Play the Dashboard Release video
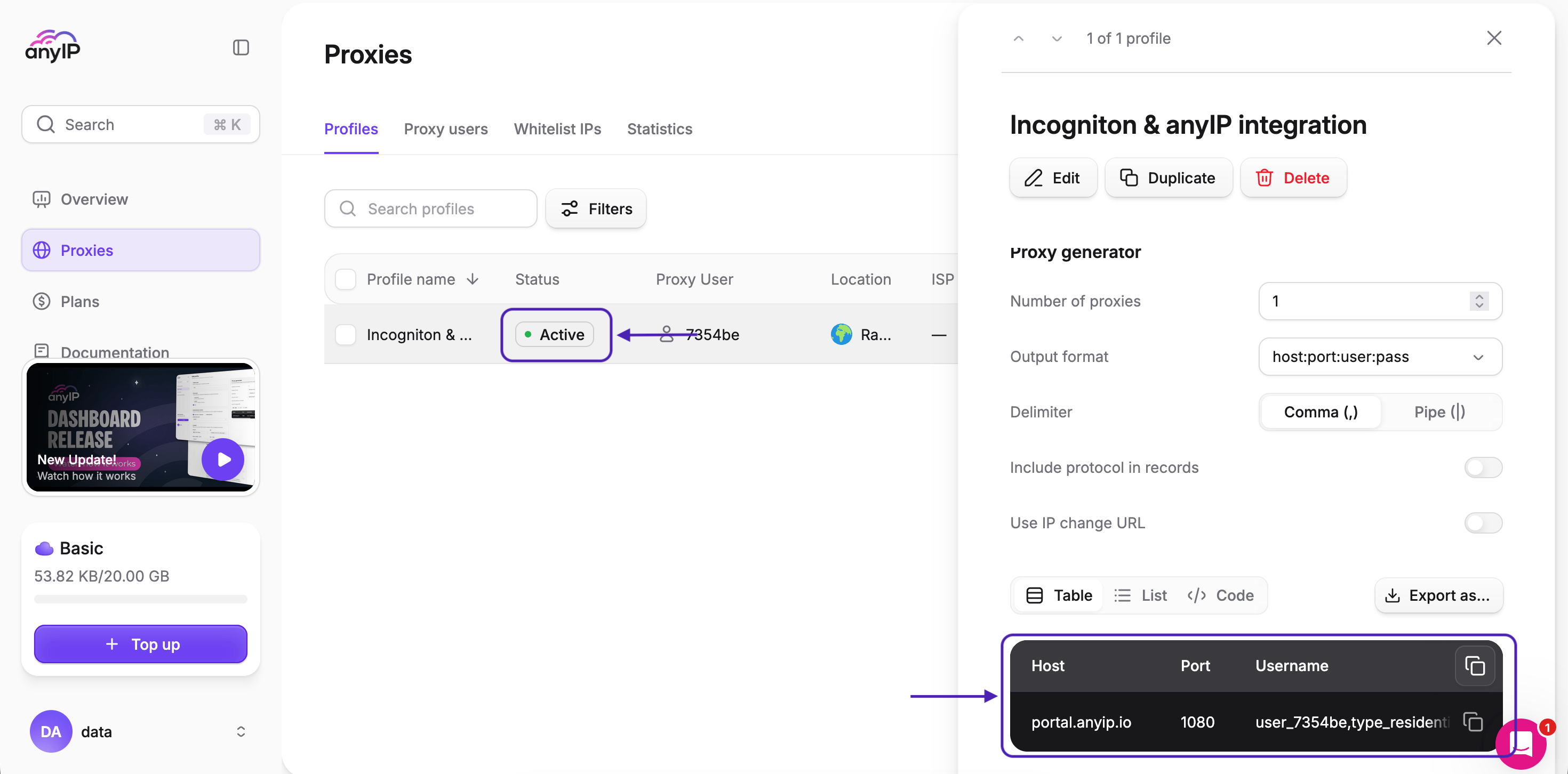 223,459
